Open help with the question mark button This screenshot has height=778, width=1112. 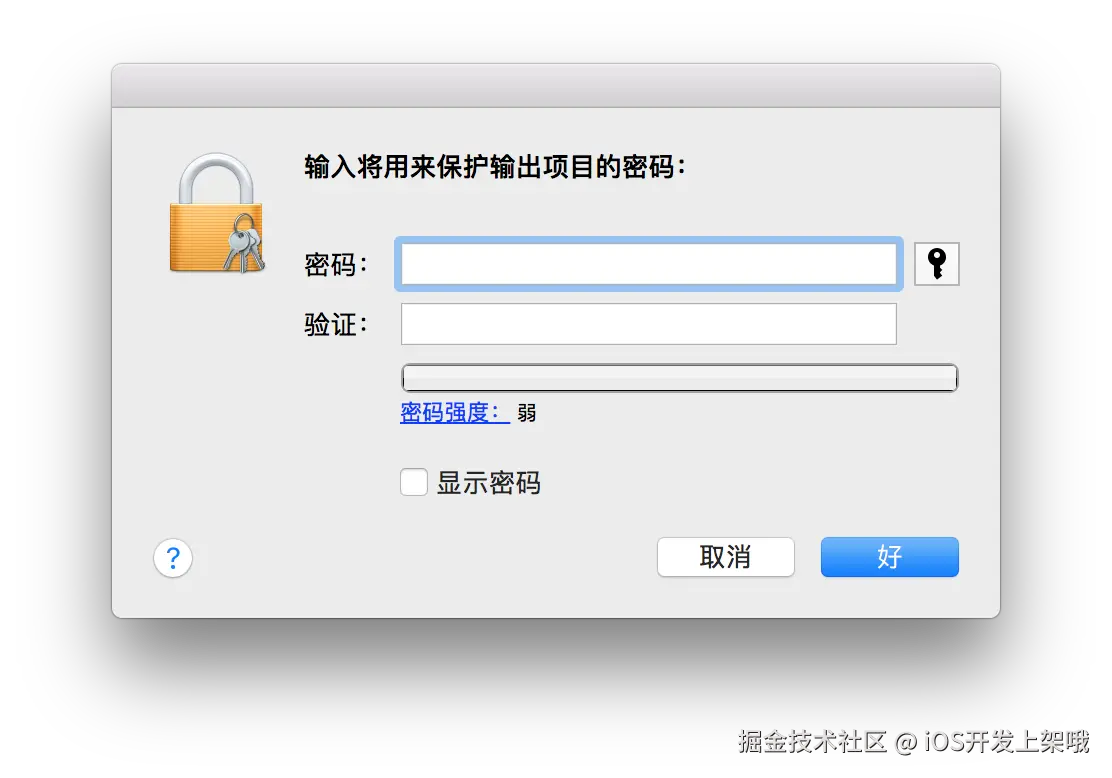pyautogui.click(x=173, y=558)
